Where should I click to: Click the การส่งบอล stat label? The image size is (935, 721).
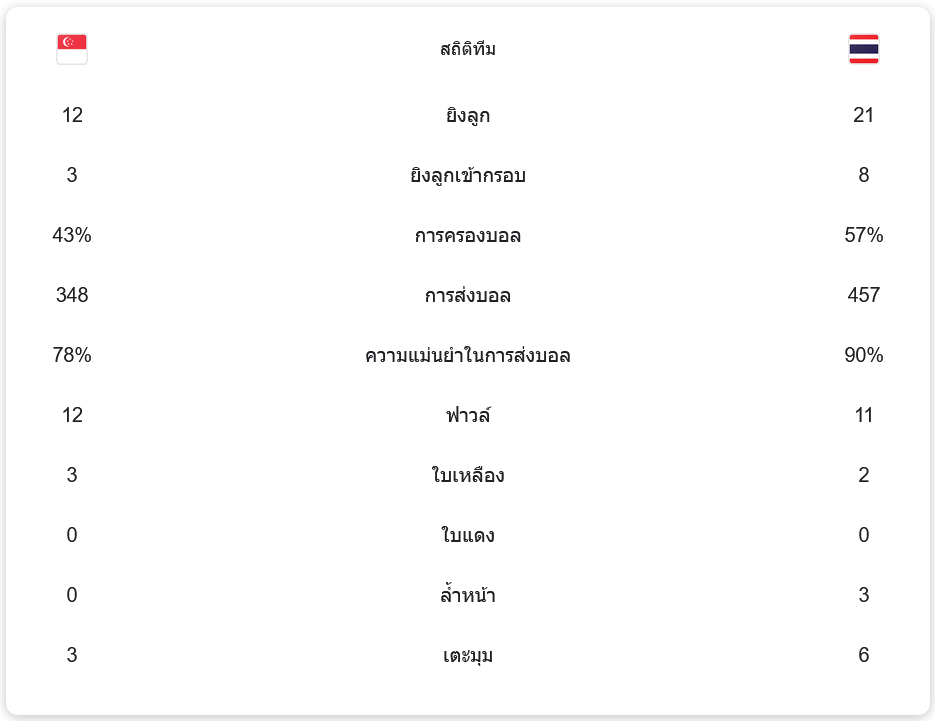click(468, 295)
